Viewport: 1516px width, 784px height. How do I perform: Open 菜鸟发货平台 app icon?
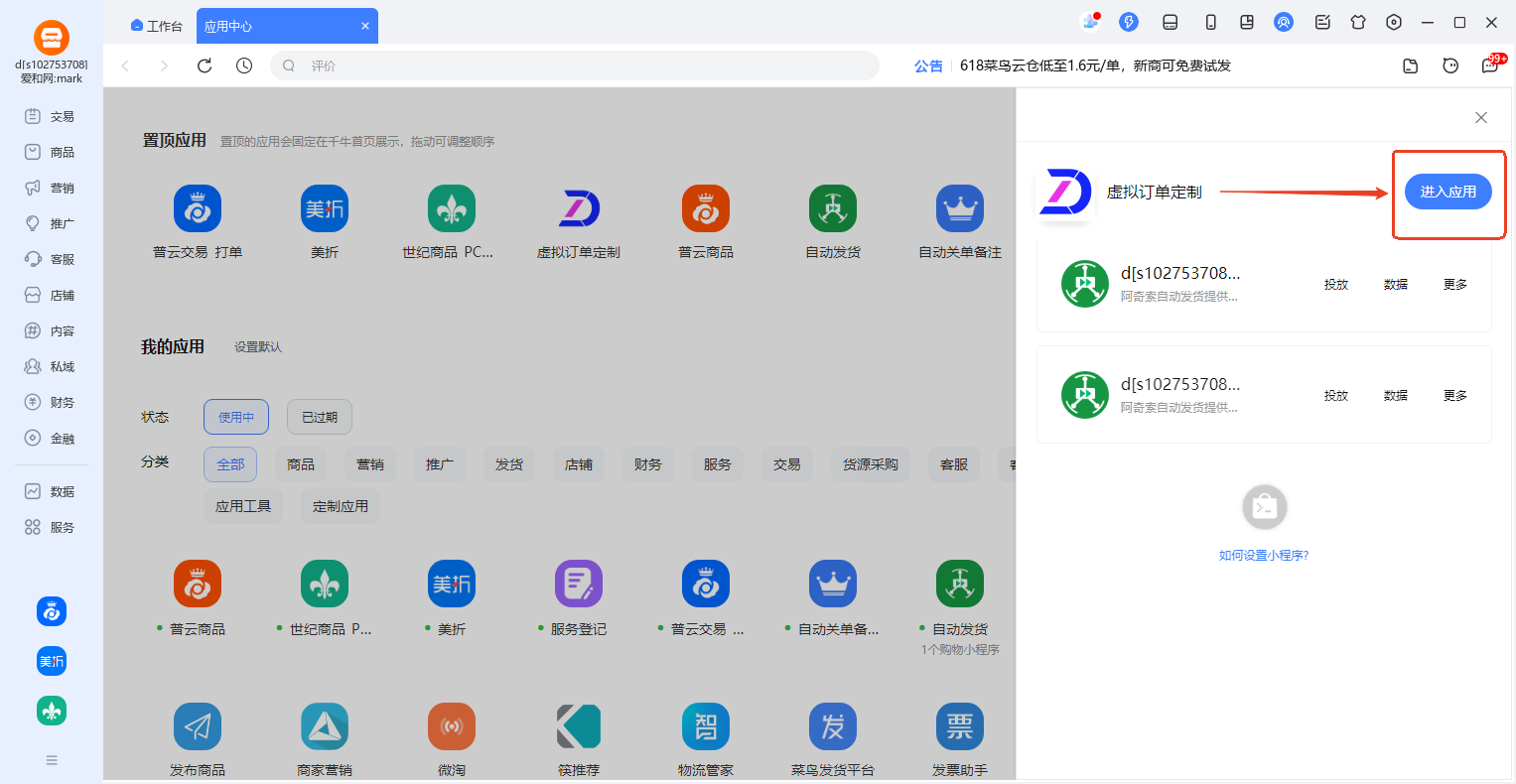[x=833, y=726]
